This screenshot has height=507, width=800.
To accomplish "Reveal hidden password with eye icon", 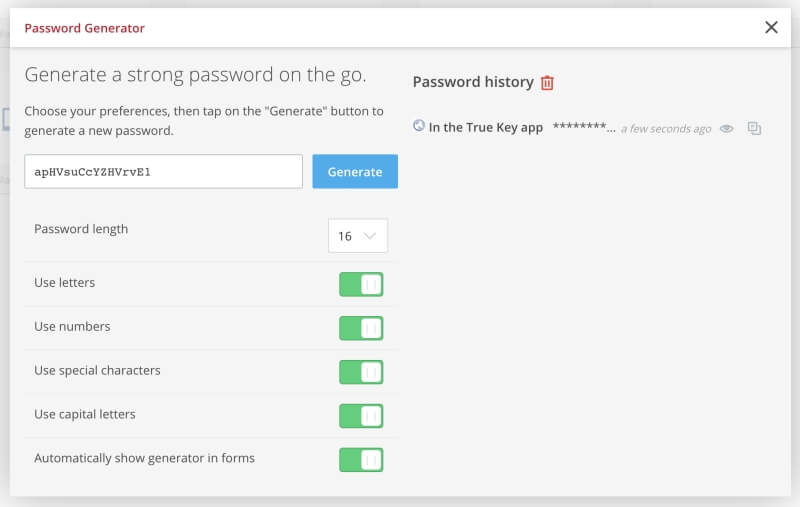I will (727, 129).
